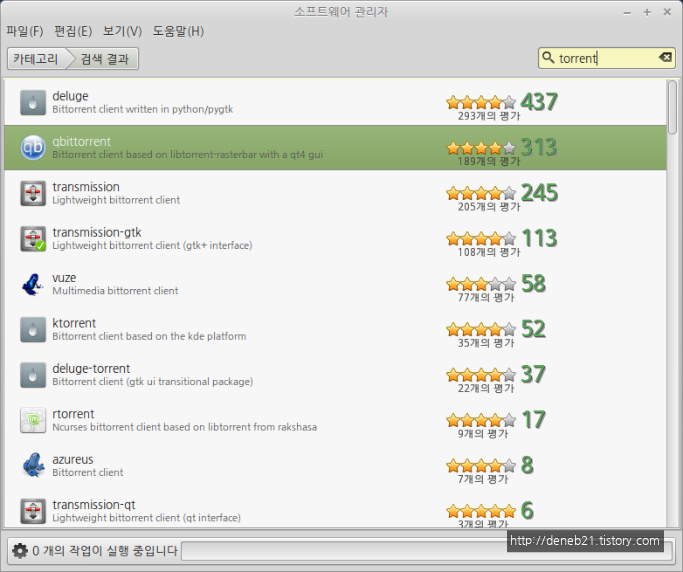Open the 보기(V) menu

coord(122,31)
